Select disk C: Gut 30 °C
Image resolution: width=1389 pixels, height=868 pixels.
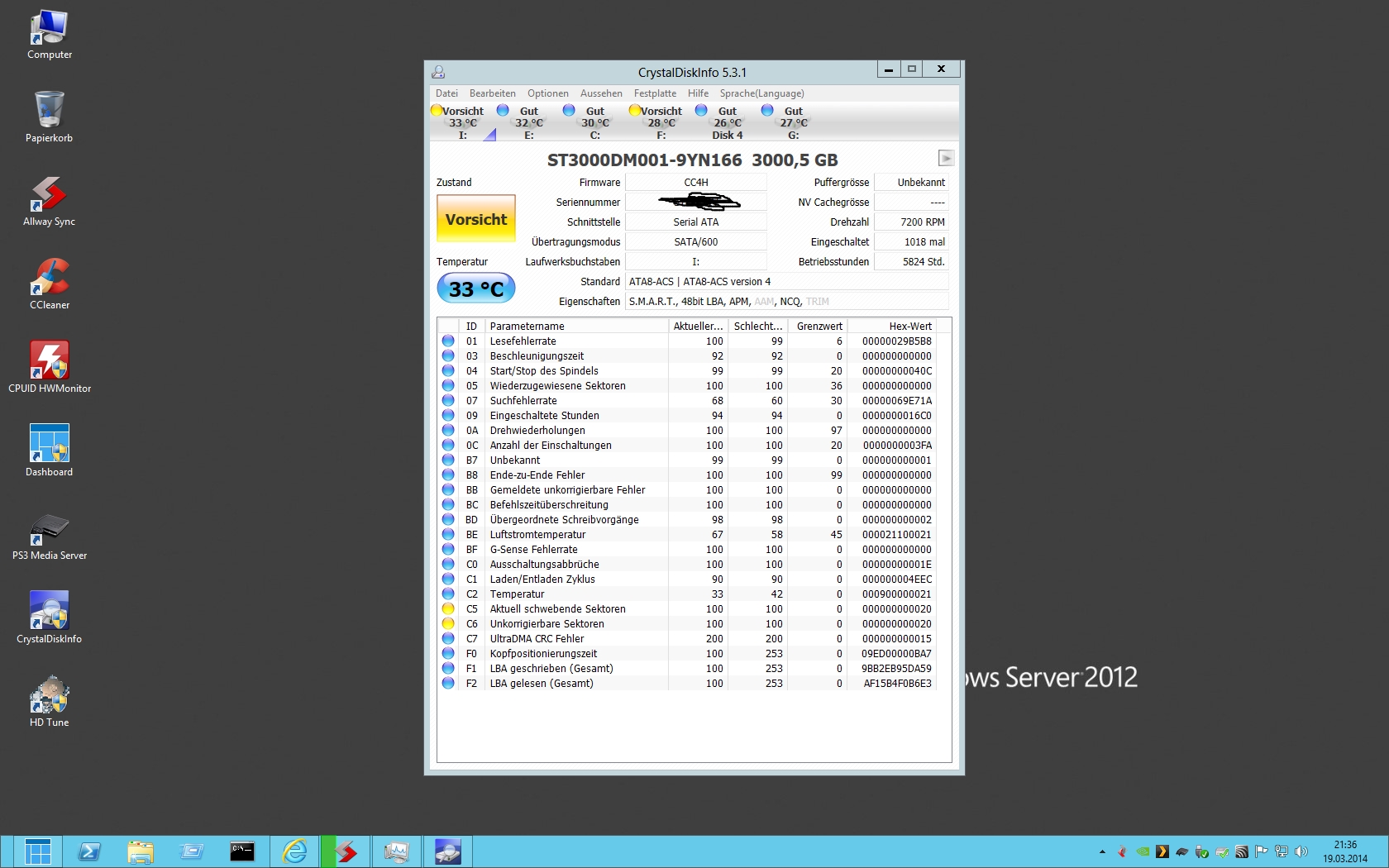point(594,122)
